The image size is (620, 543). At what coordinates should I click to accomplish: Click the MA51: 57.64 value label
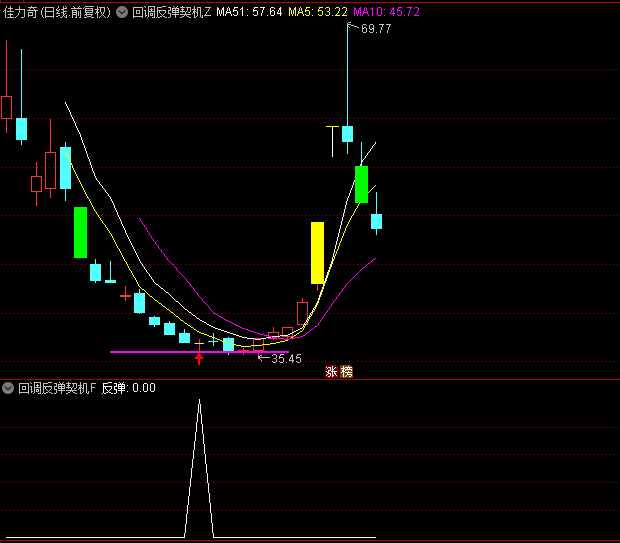point(249,12)
